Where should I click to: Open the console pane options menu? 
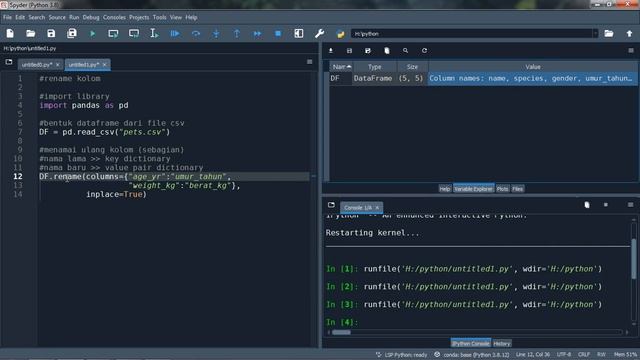click(631, 204)
